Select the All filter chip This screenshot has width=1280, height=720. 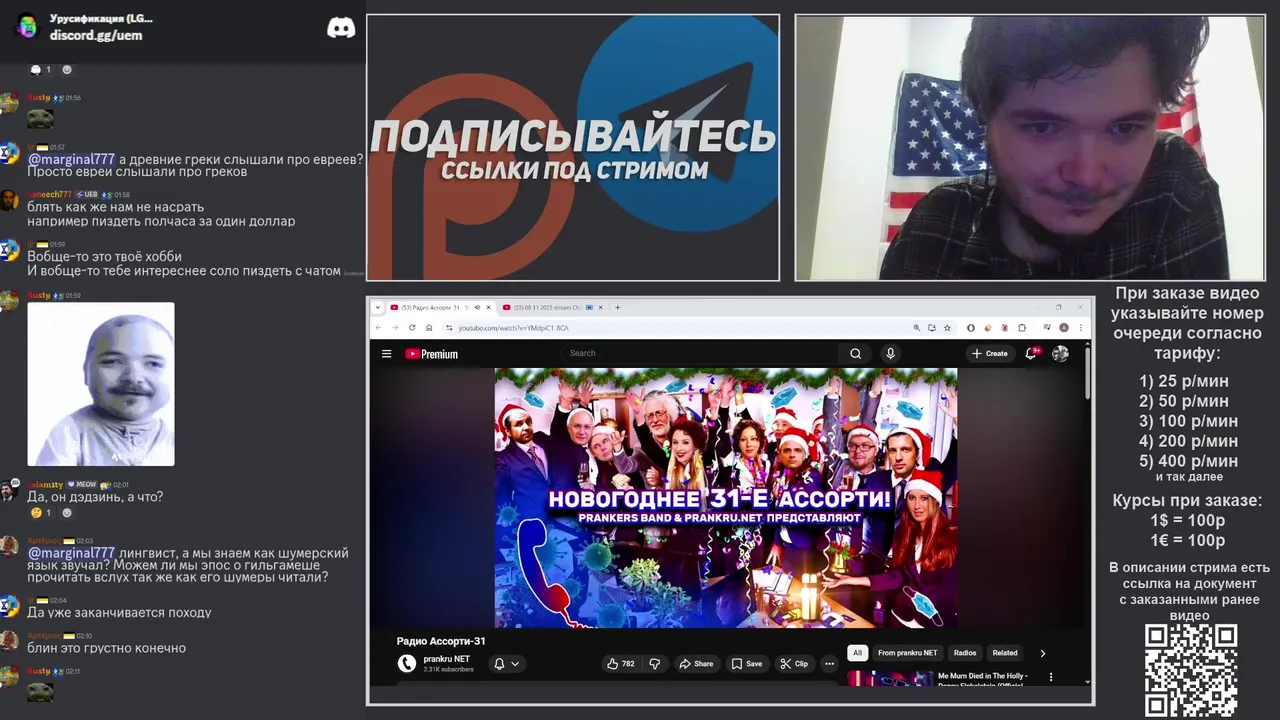[857, 653]
